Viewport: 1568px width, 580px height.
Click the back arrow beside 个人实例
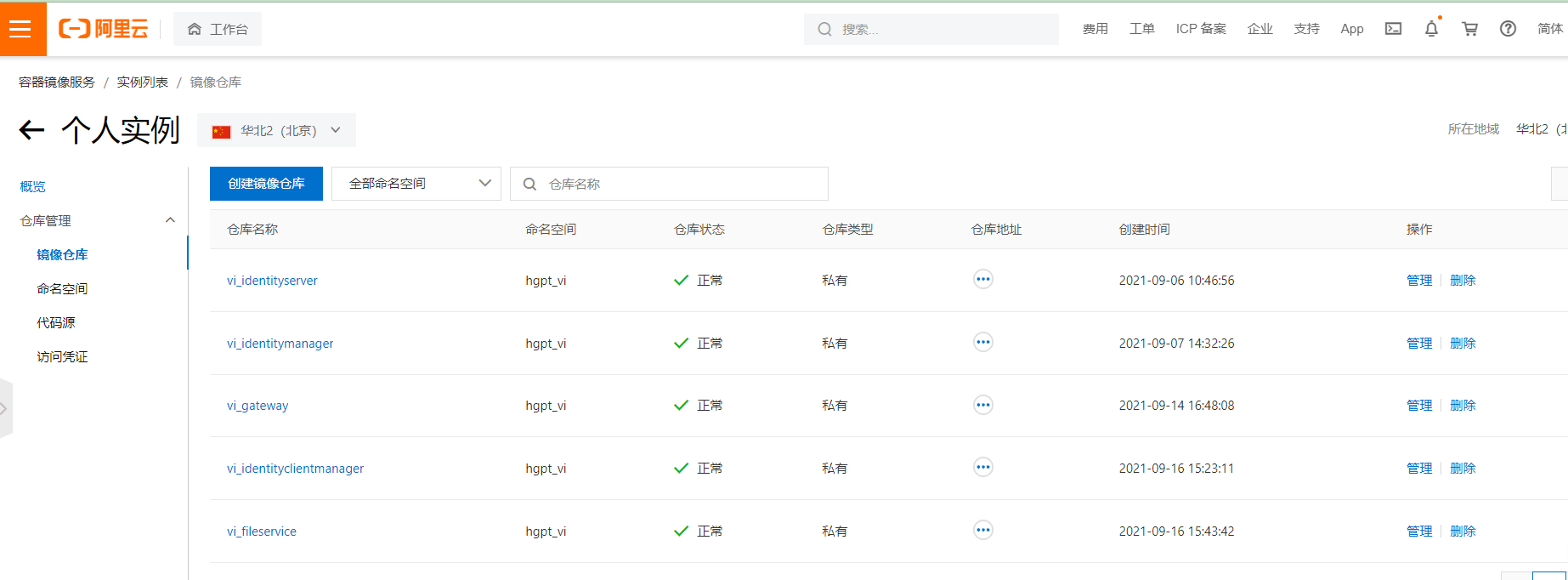tap(31, 130)
